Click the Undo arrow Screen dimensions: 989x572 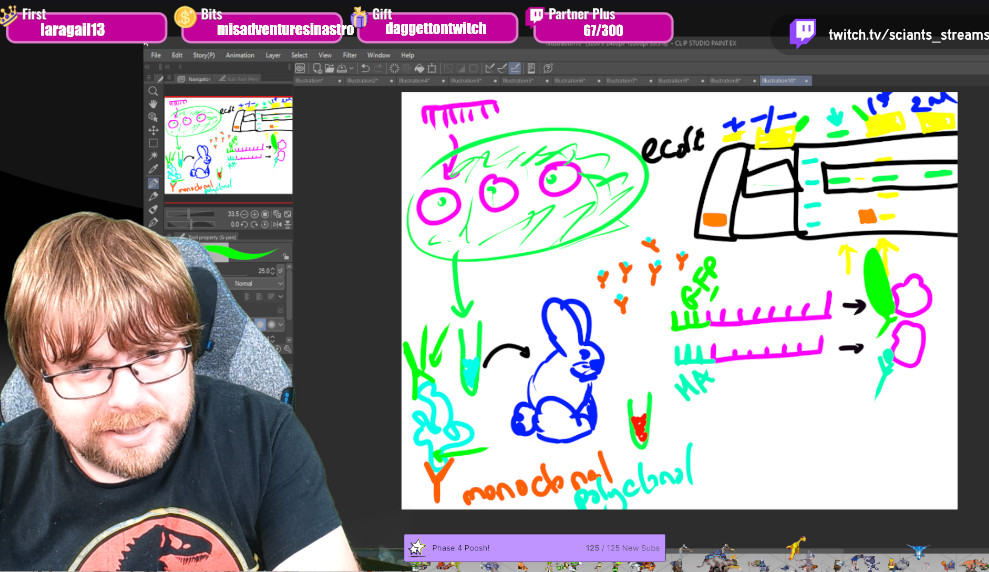pyautogui.click(x=365, y=68)
